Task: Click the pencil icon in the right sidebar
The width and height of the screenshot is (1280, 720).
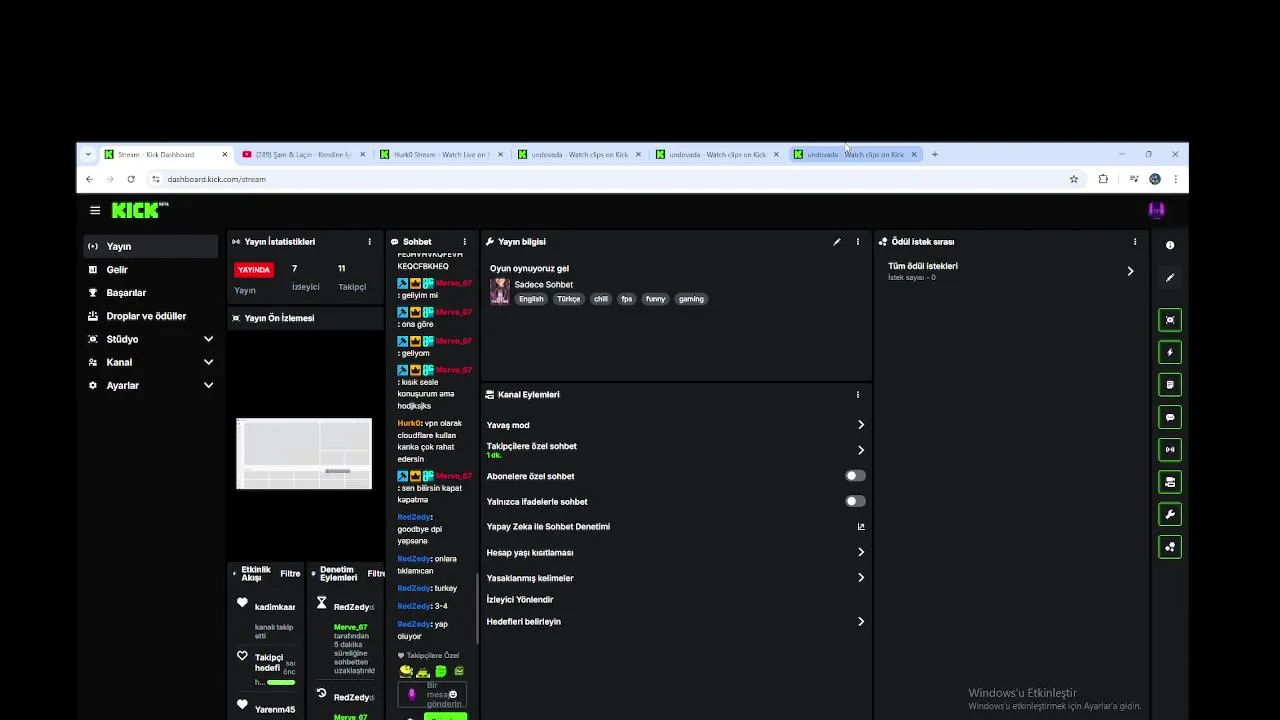Action: click(x=1170, y=278)
